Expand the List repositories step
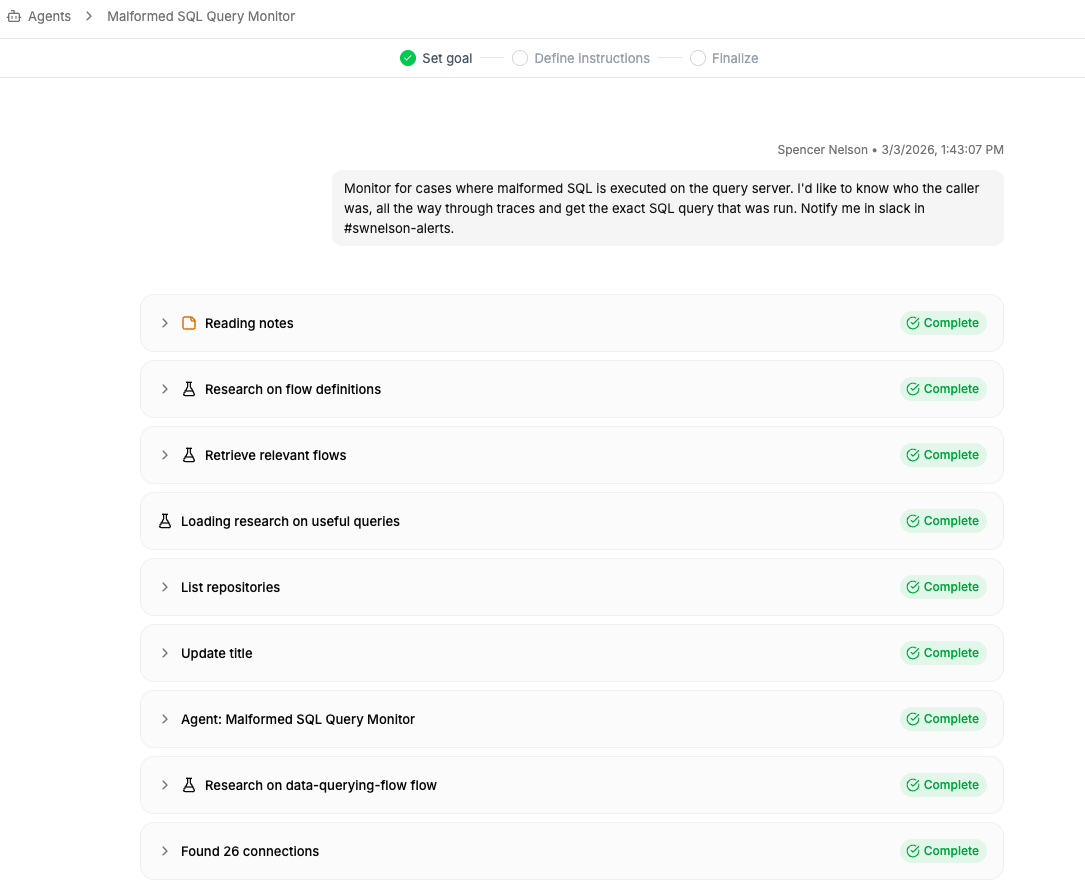This screenshot has width=1085, height=882. (x=165, y=587)
